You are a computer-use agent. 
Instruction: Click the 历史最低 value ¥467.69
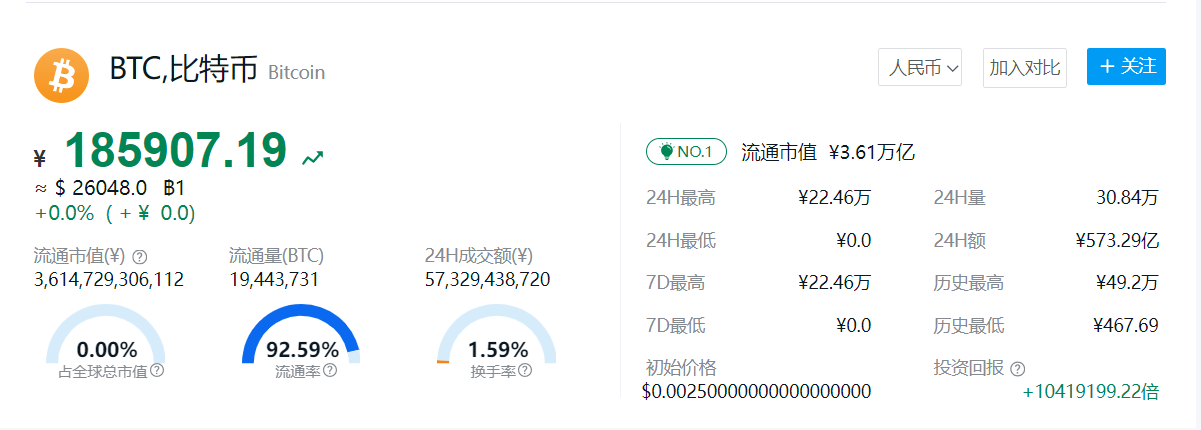click(x=1126, y=326)
